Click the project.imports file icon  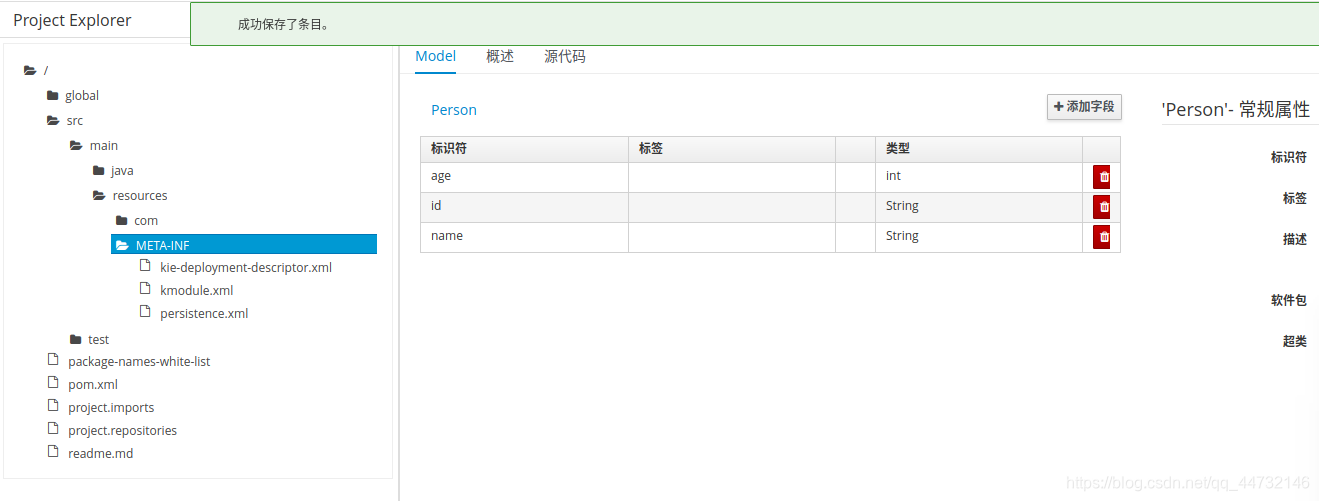(54, 406)
